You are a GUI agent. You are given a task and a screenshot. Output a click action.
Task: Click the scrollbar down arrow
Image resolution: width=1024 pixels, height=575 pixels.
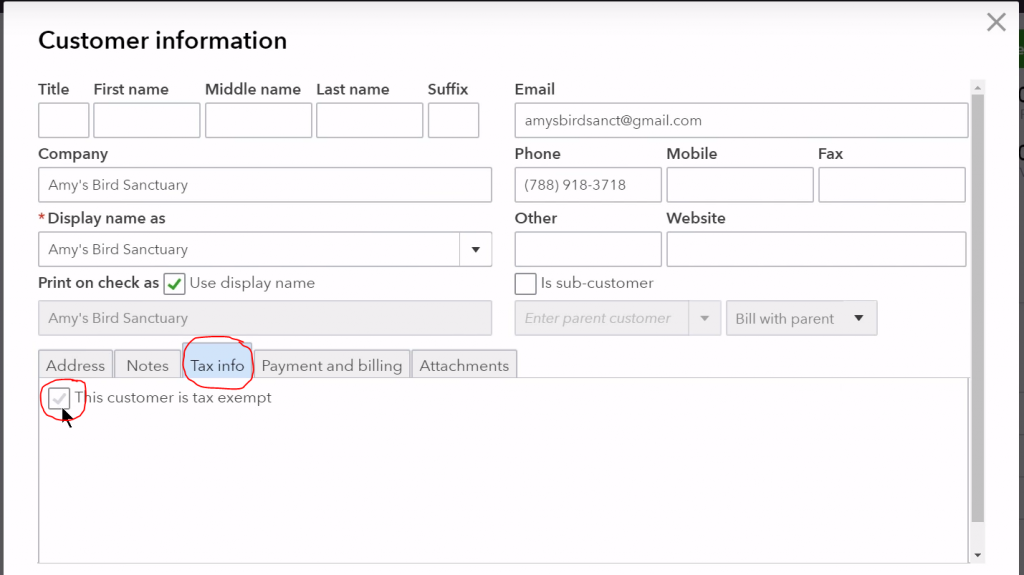pyautogui.click(x=977, y=554)
